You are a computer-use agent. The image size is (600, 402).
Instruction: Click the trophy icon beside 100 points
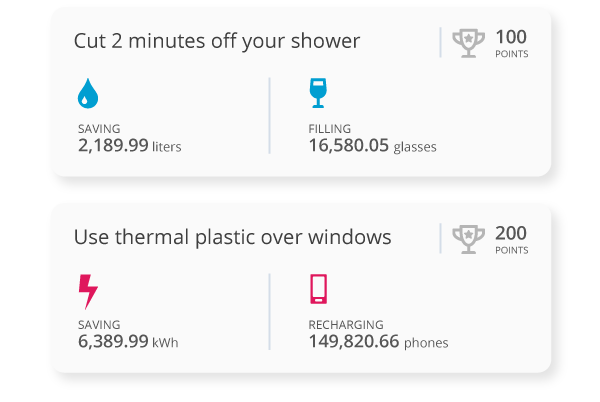pyautogui.click(x=468, y=43)
